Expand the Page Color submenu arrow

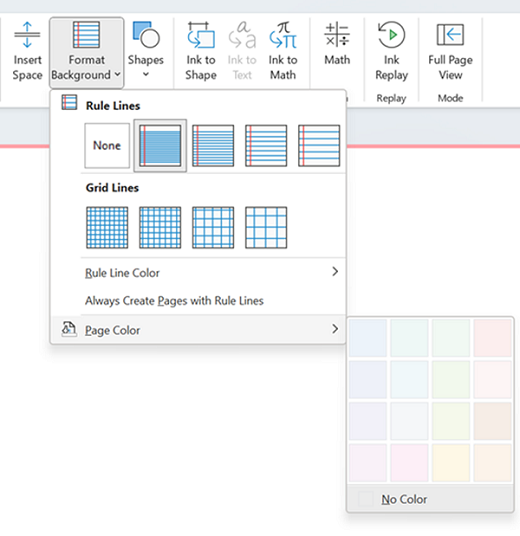[335, 329]
